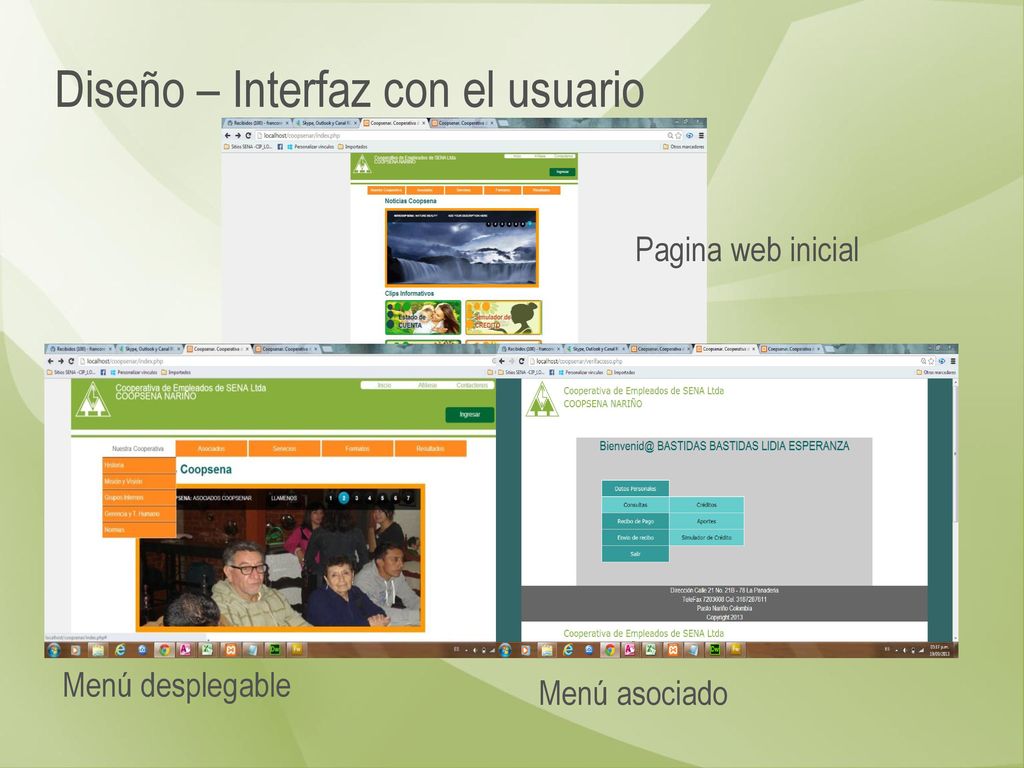Open Importados bookmark folder in top browser
Viewport: 1024px width, 768px height.
coord(352,147)
